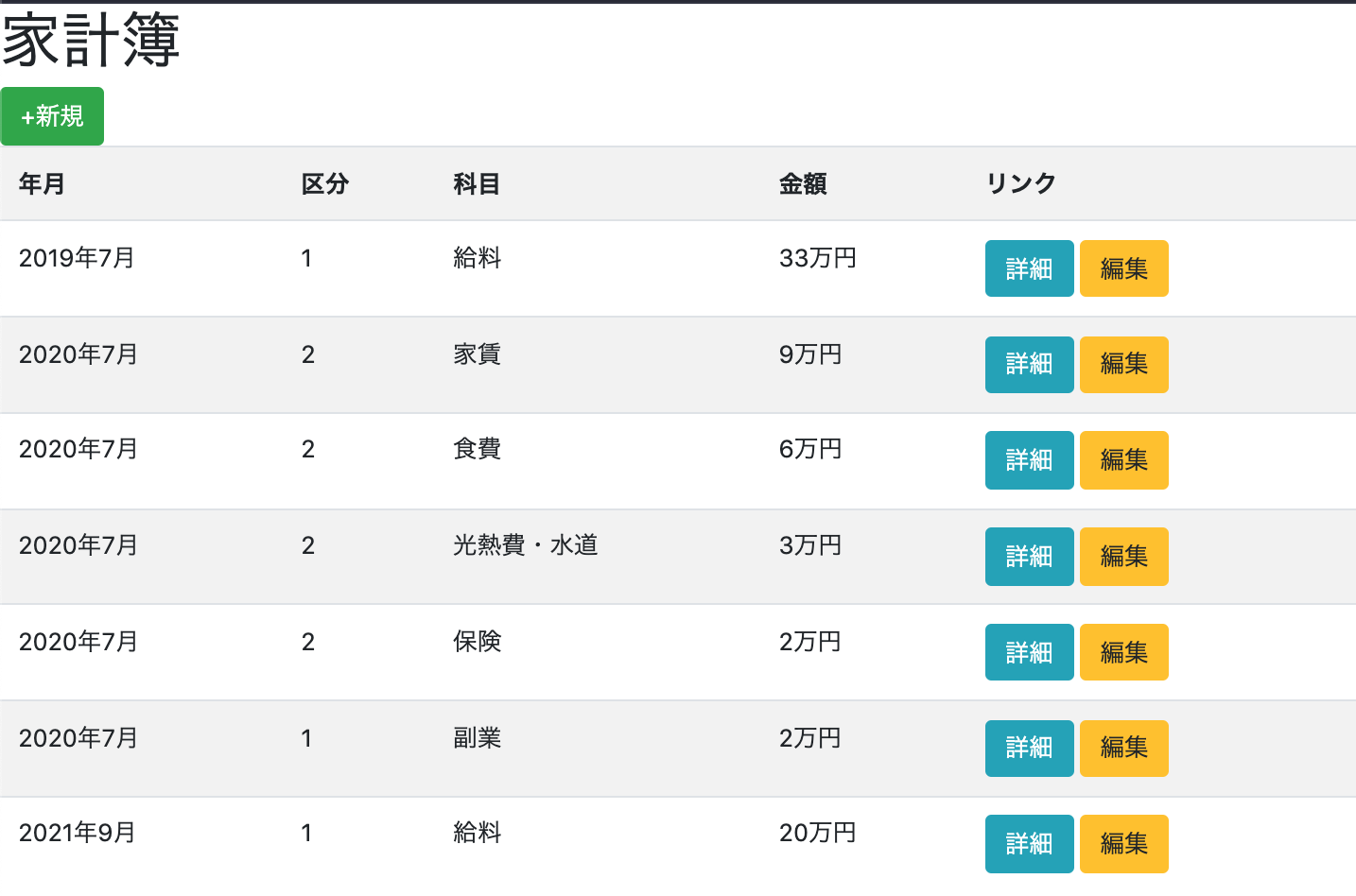Open 詳細 for the 食費 6万円 row
Viewport: 1356px width, 896px height.
point(1029,460)
